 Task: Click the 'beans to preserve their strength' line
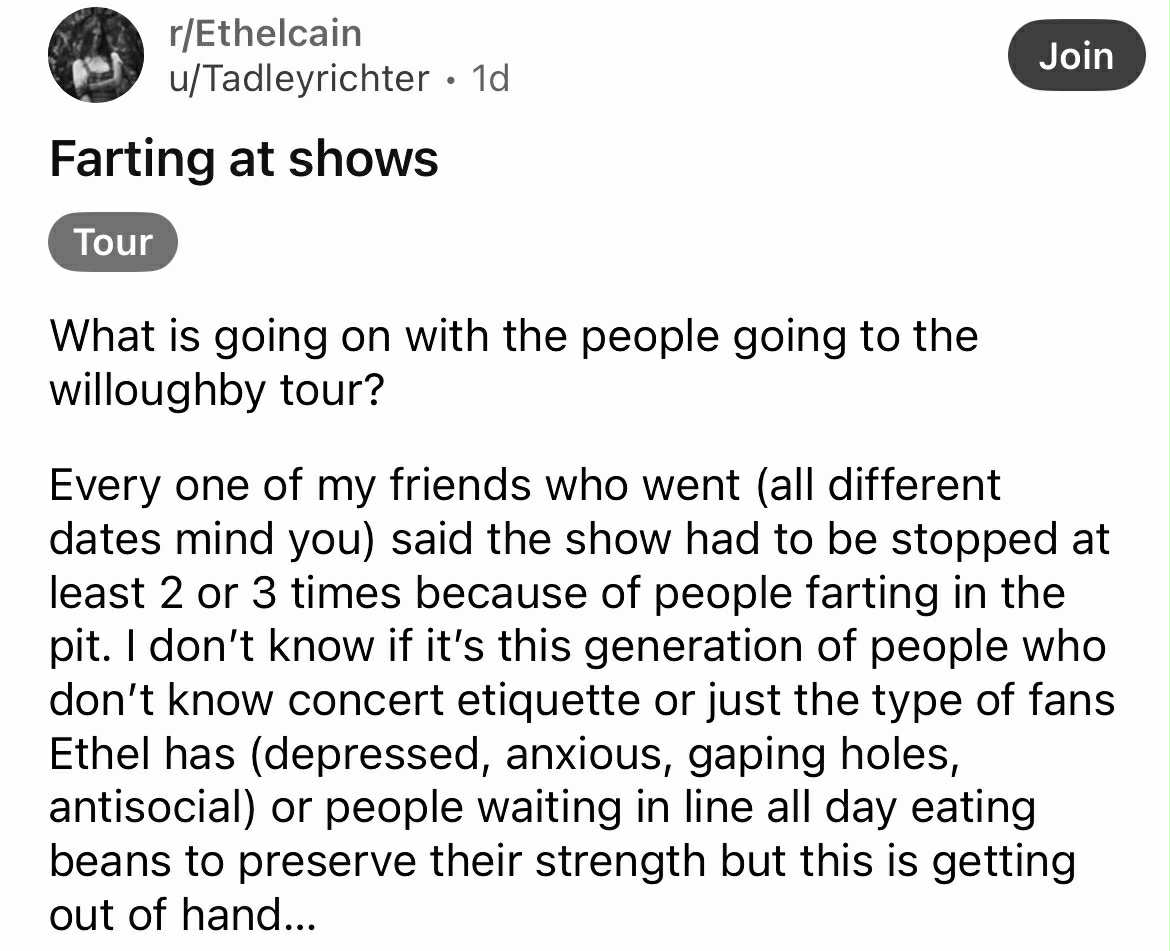561,861
